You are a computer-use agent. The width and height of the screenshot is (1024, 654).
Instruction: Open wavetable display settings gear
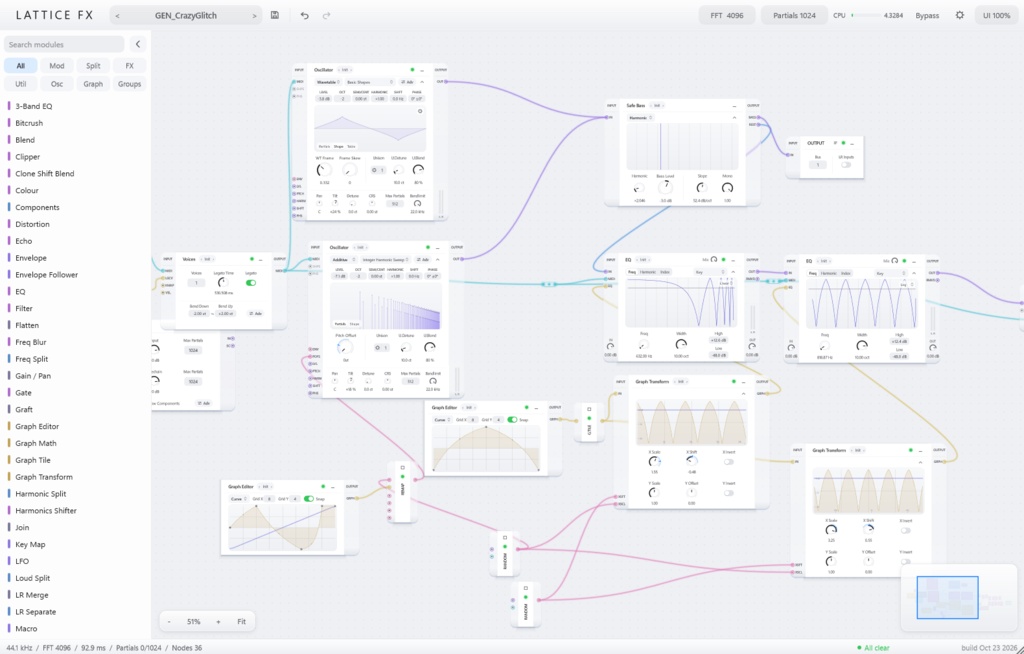(420, 111)
